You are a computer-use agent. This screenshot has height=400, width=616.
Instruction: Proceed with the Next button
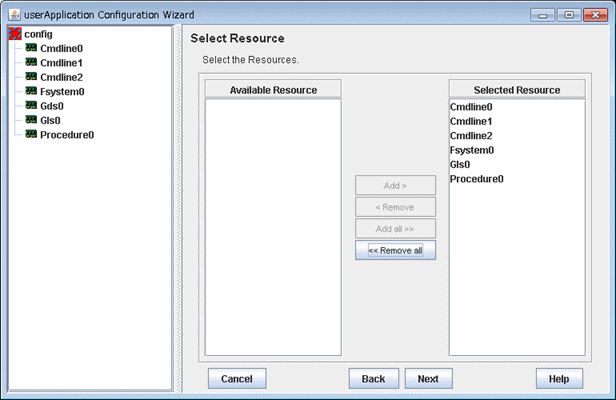coord(428,378)
